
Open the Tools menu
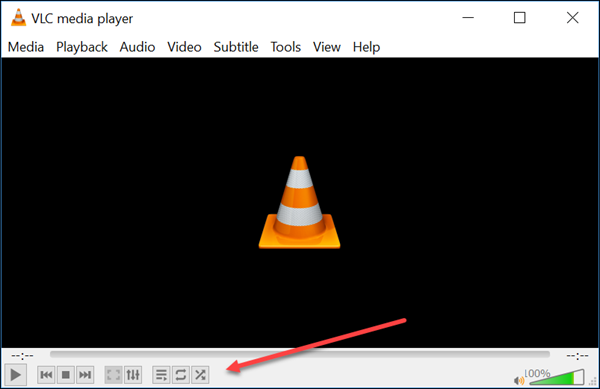[x=286, y=47]
